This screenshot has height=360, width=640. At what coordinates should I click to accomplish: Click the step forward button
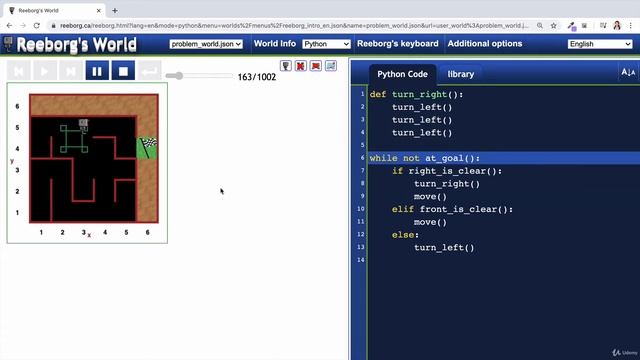71,71
